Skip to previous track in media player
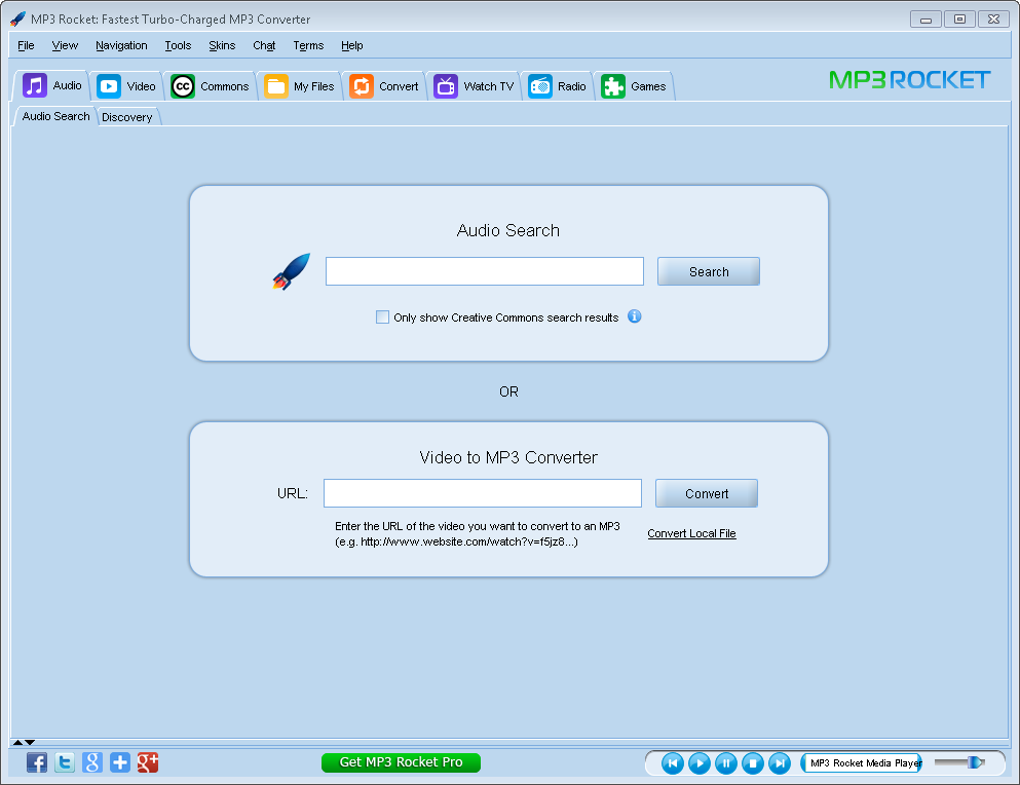This screenshot has width=1020, height=785. (x=673, y=763)
